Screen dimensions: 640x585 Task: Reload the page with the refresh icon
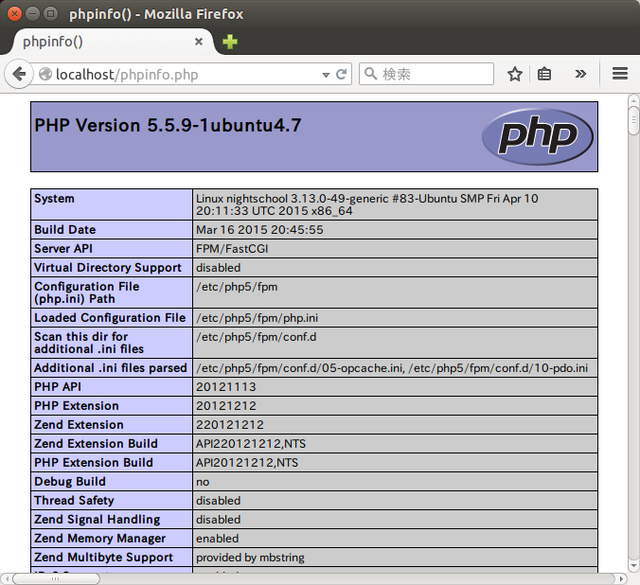click(341, 74)
